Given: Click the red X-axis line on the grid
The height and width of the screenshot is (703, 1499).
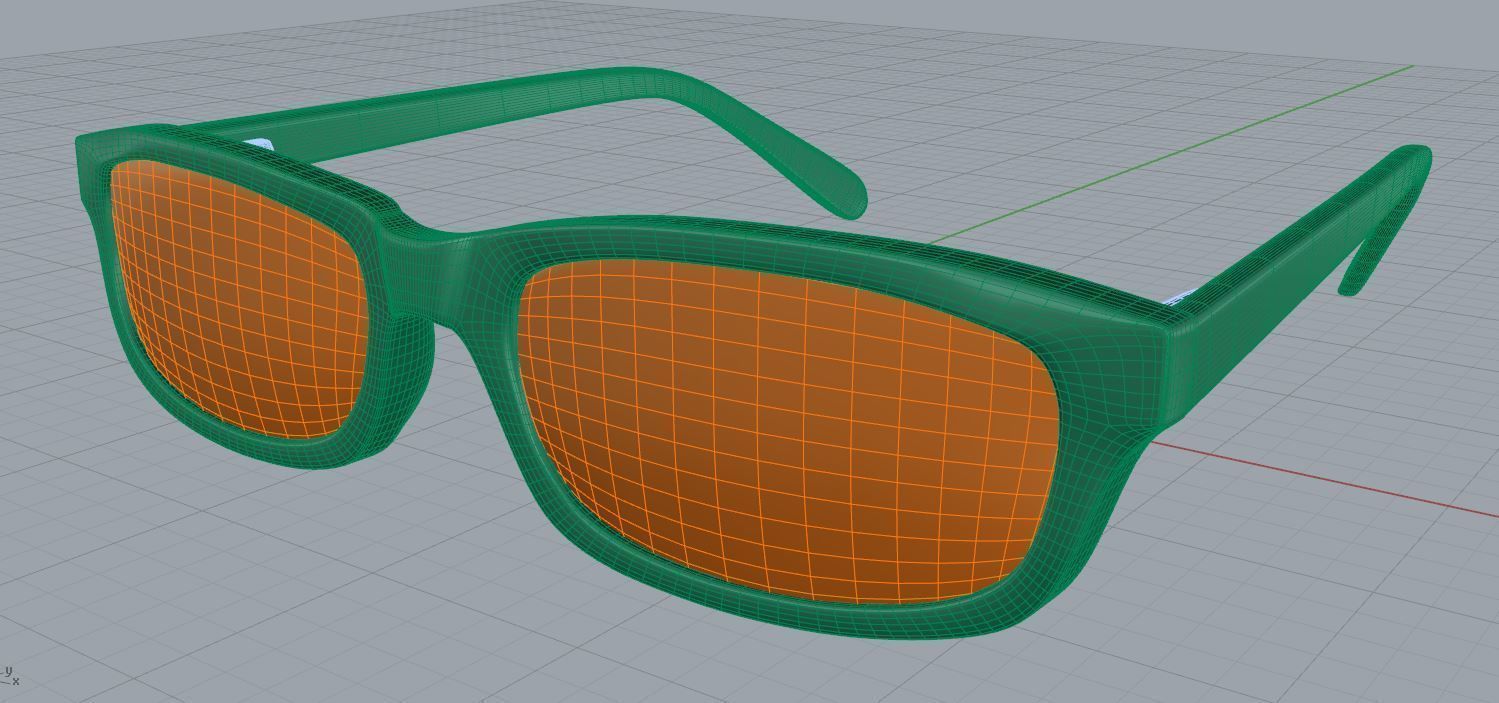Looking at the screenshot, I should coord(1325,479).
